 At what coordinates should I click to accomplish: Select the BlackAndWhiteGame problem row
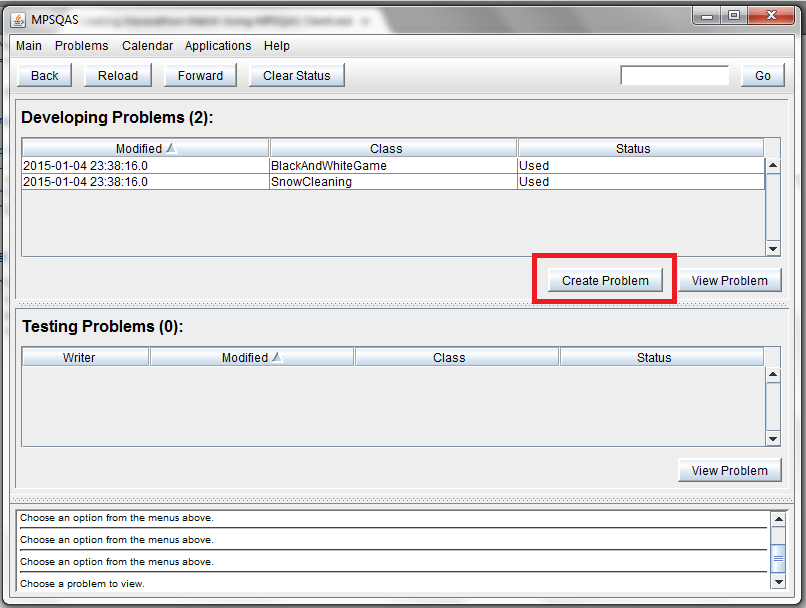328,166
